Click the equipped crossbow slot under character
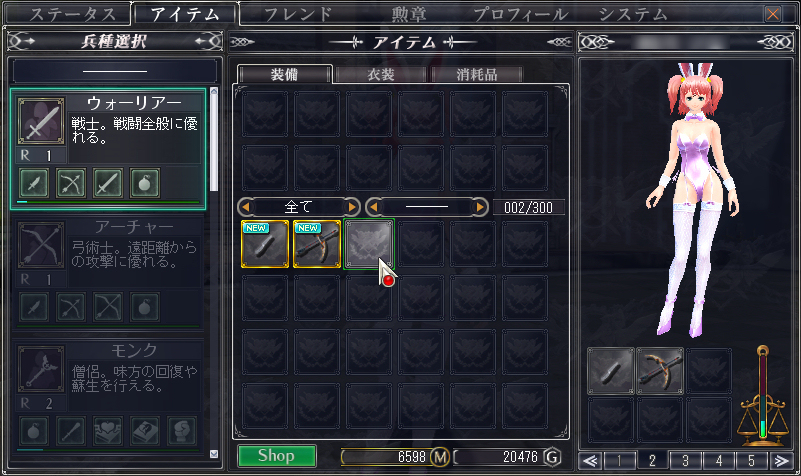The height and width of the screenshot is (476, 801). click(660, 371)
